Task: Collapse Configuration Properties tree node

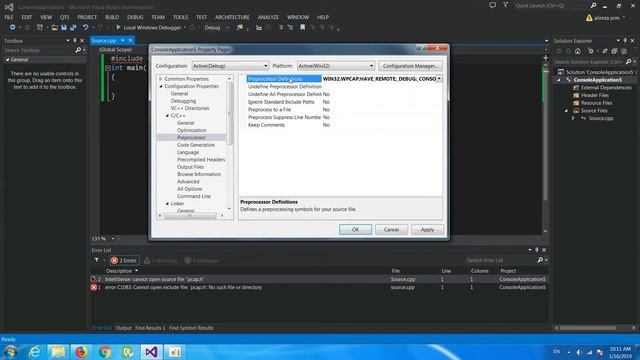Action: point(161,86)
